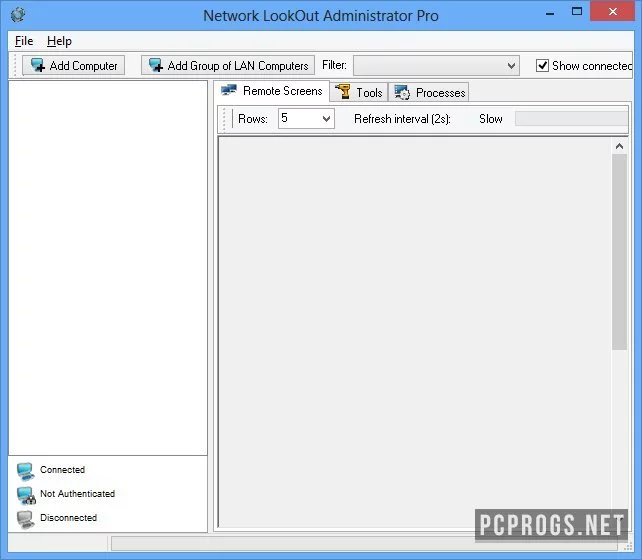Click the Network LookOut app icon in title bar
The height and width of the screenshot is (560, 642).
[x=18, y=15]
